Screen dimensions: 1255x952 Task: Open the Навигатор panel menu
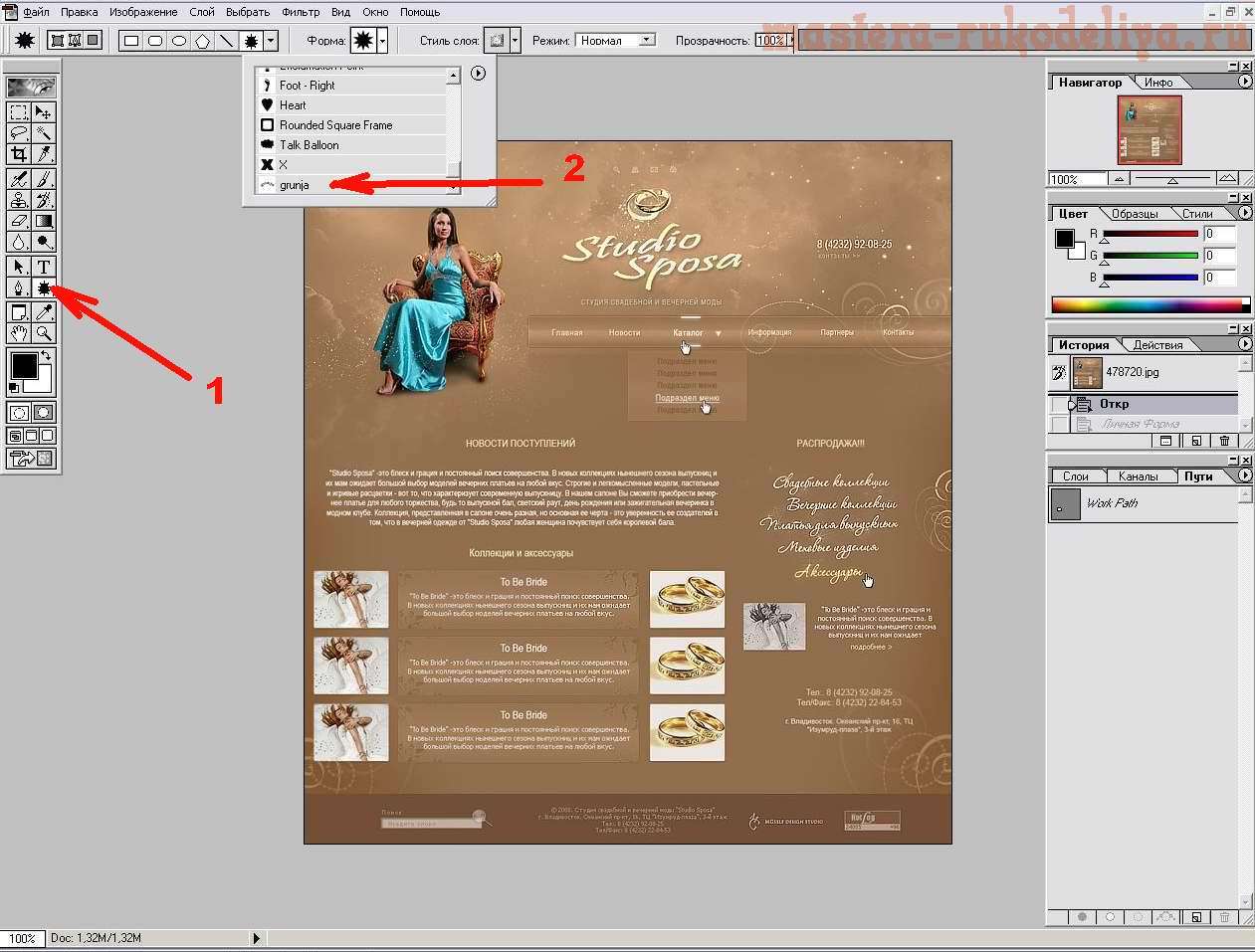tap(1244, 83)
